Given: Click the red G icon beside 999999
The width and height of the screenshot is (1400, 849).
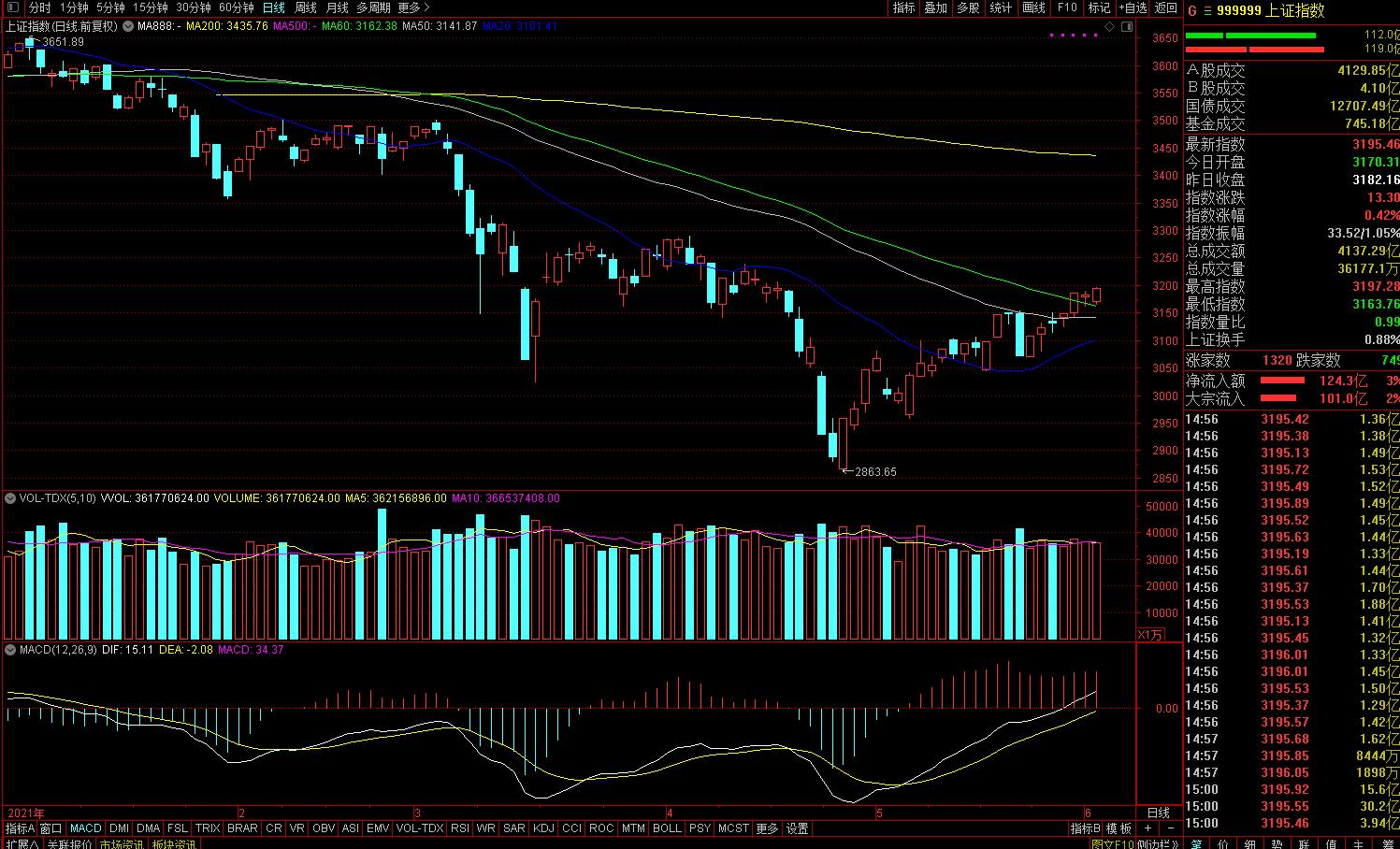Looking at the screenshot, I should point(1192,10).
